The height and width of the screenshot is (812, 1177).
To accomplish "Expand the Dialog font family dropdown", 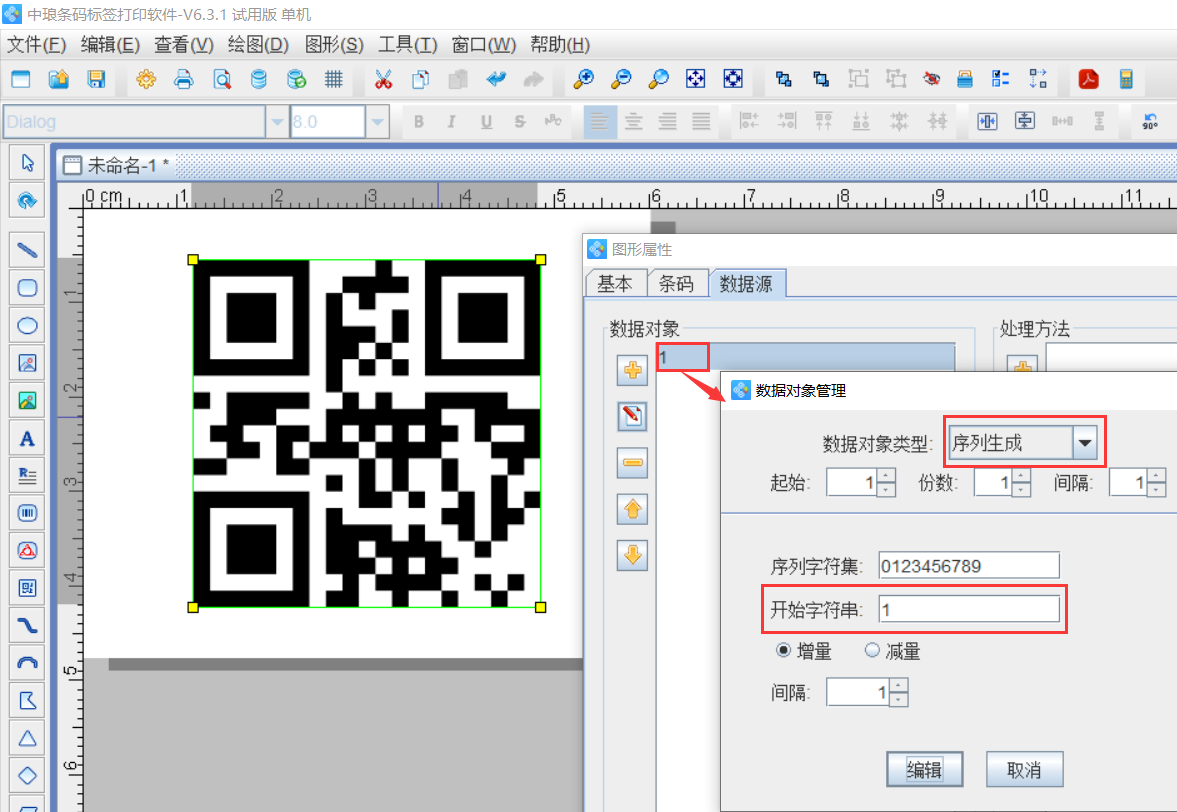I will [x=276, y=121].
